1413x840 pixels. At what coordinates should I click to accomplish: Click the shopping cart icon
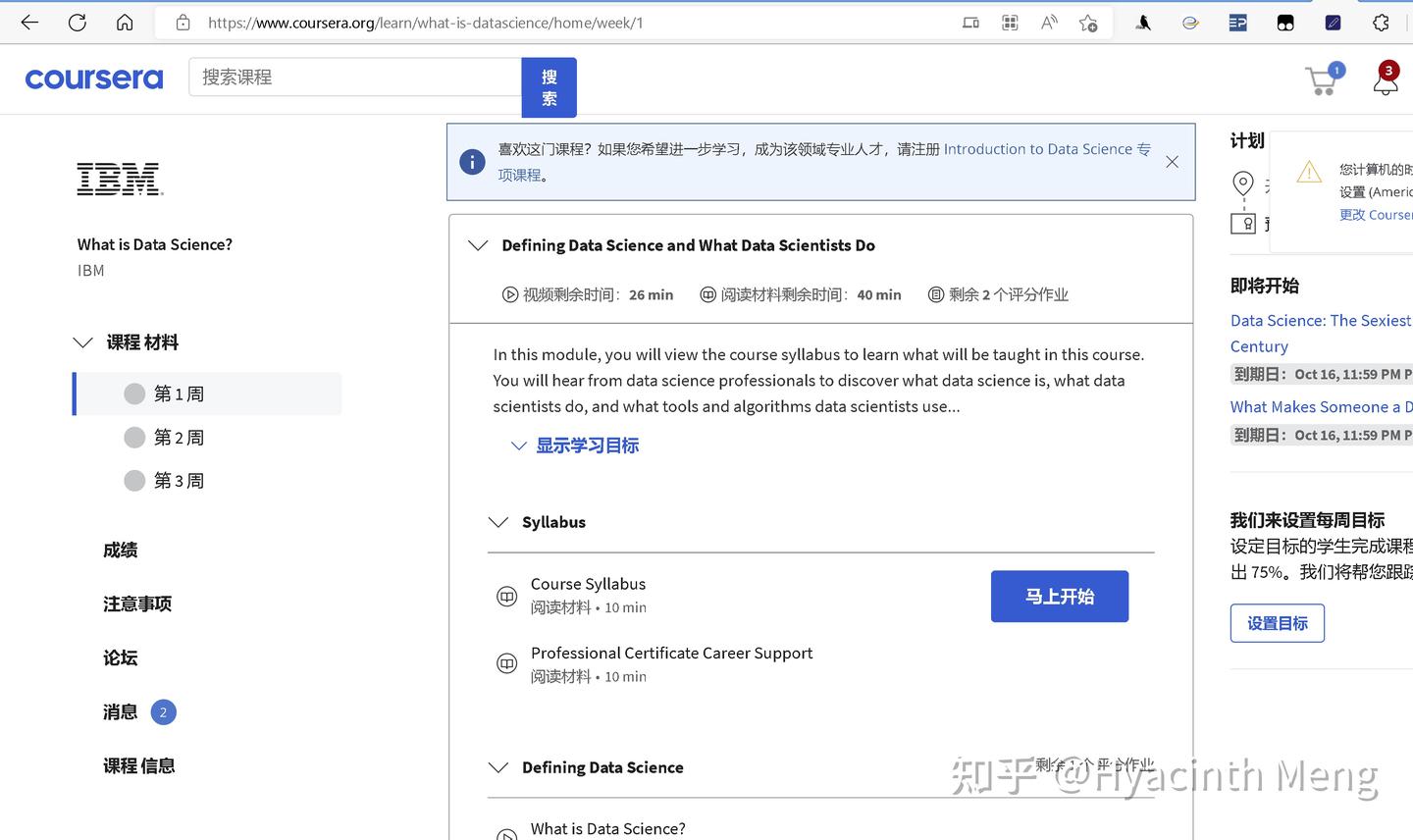coord(1321,80)
